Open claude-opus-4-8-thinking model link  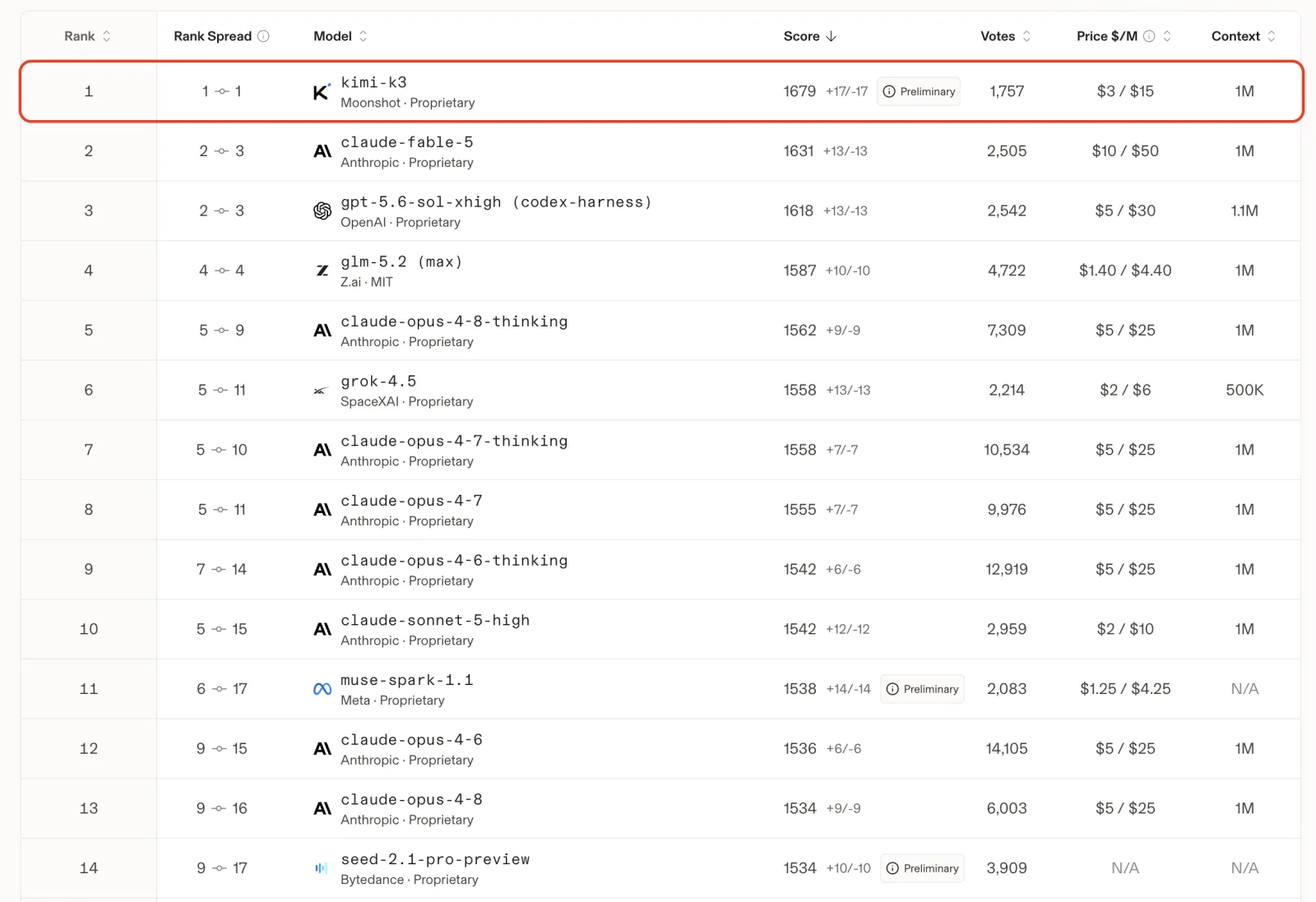click(454, 321)
